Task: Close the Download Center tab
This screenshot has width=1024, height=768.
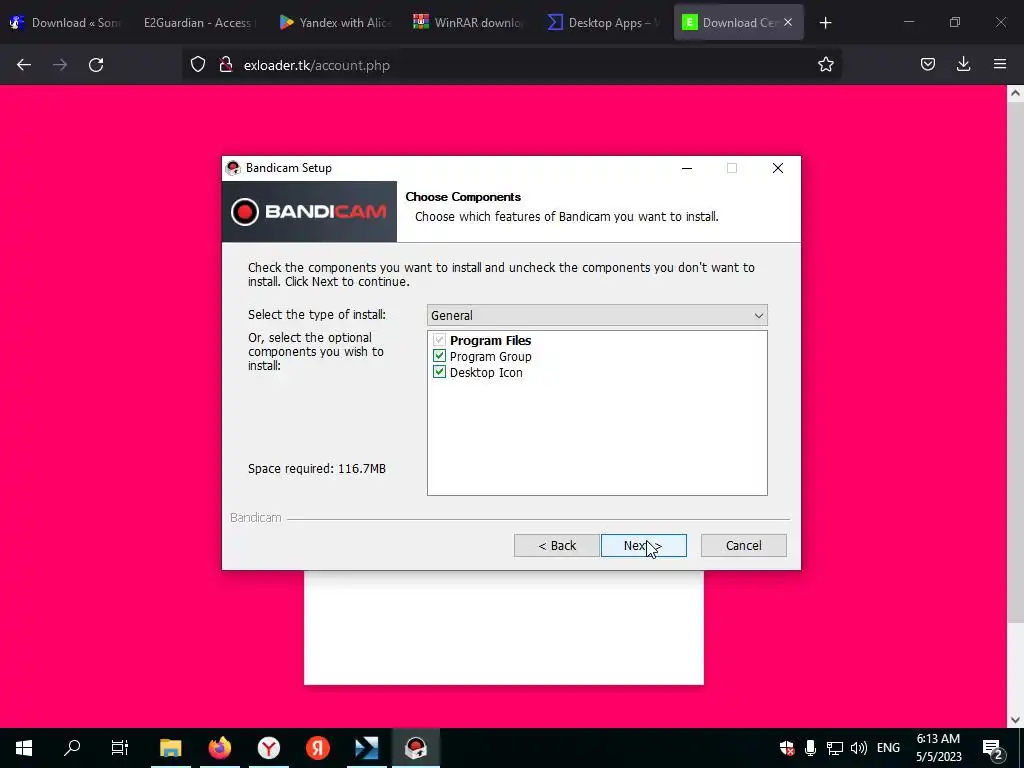Action: [x=788, y=22]
